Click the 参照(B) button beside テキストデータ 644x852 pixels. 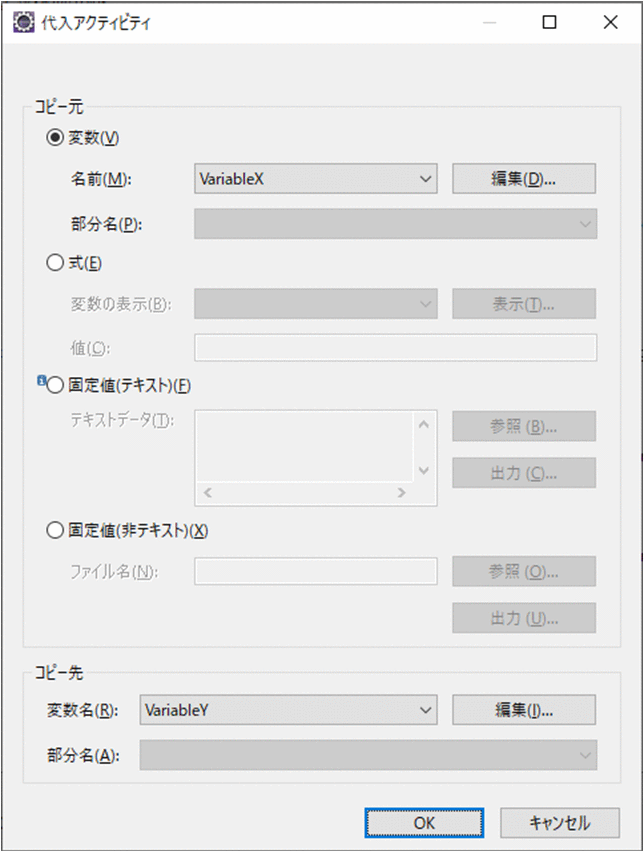tap(524, 426)
